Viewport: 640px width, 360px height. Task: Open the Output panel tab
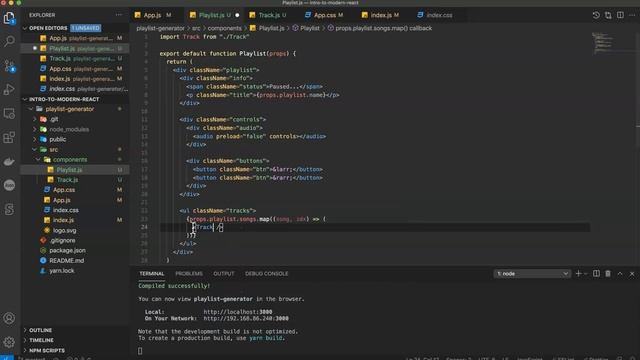tap(224, 273)
